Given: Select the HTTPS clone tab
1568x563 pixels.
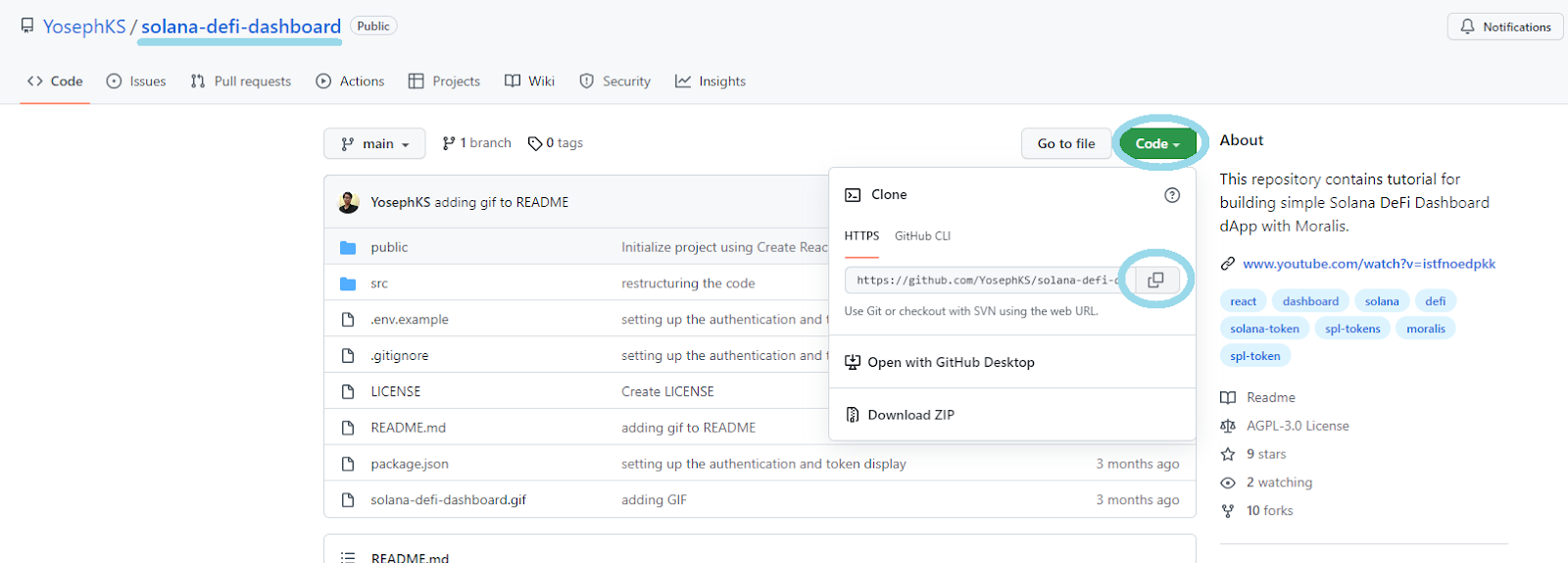Looking at the screenshot, I should click(x=862, y=236).
